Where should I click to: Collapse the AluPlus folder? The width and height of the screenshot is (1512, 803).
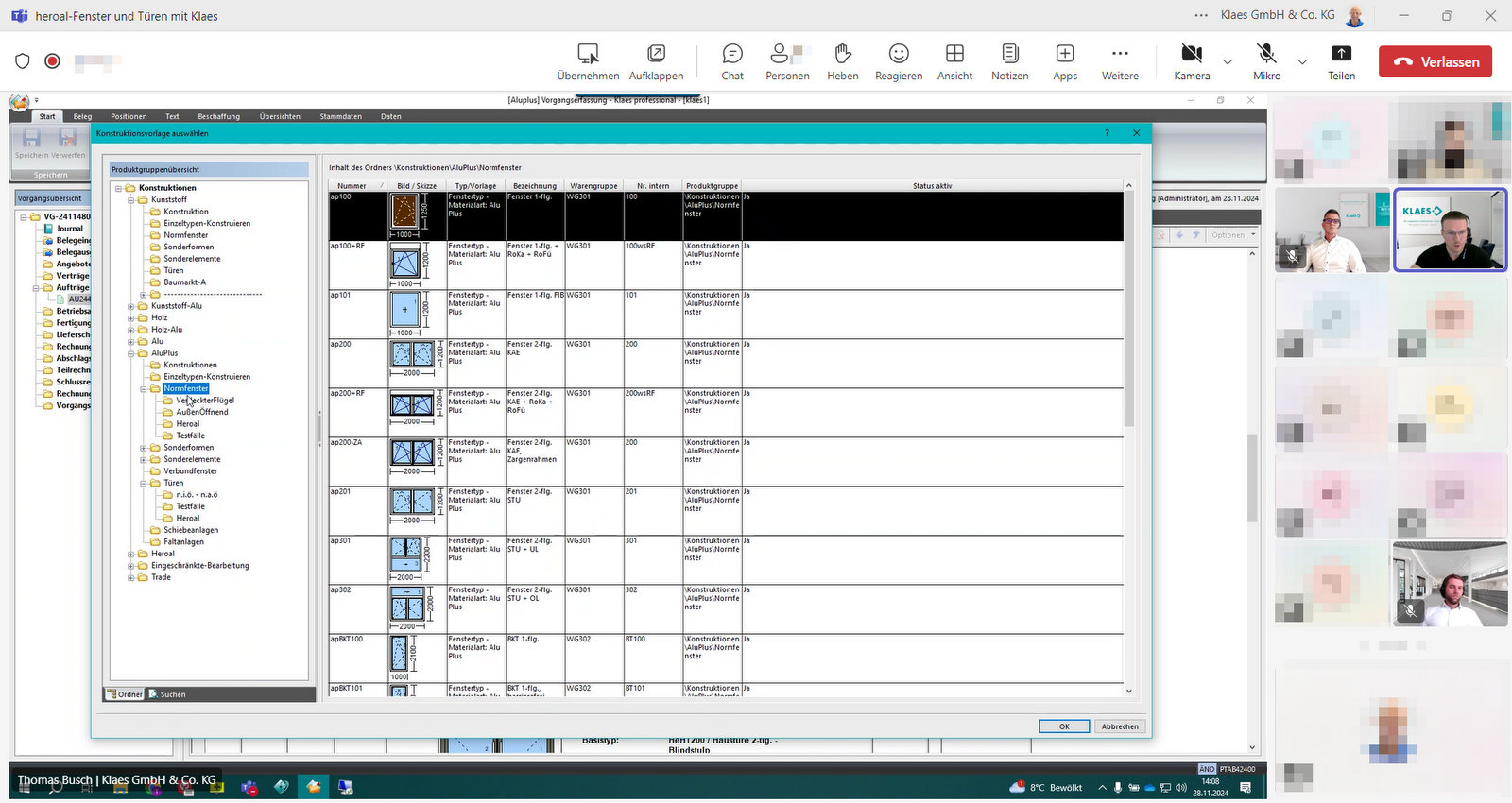131,353
